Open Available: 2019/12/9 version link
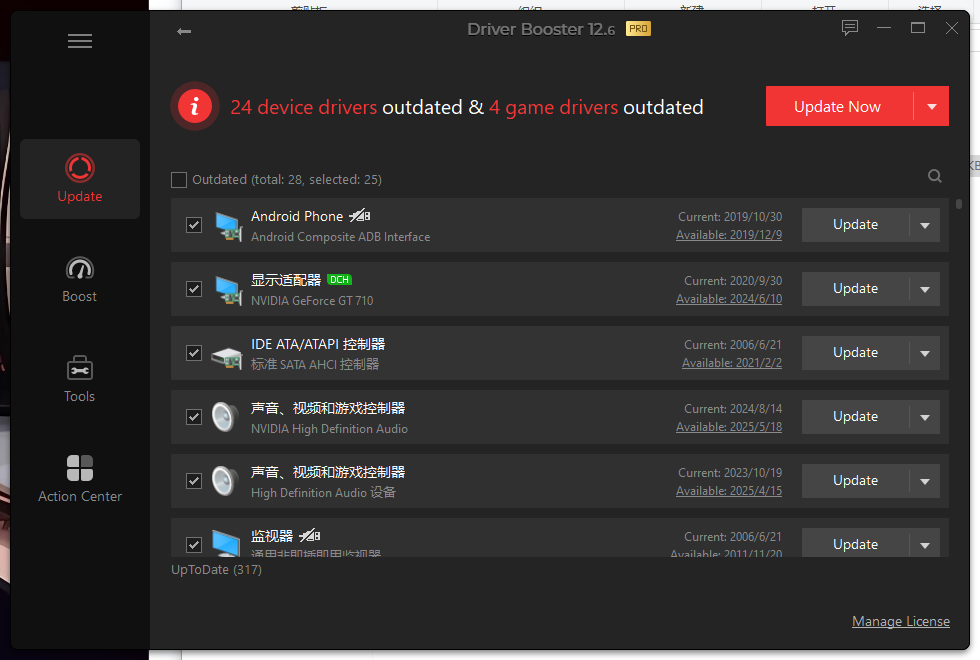This screenshot has width=980, height=660. pos(729,235)
